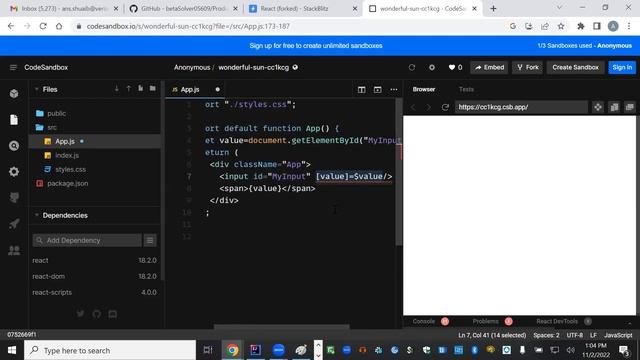640x360 pixels.
Task: Click the Create Sandbox button
Action: (576, 67)
